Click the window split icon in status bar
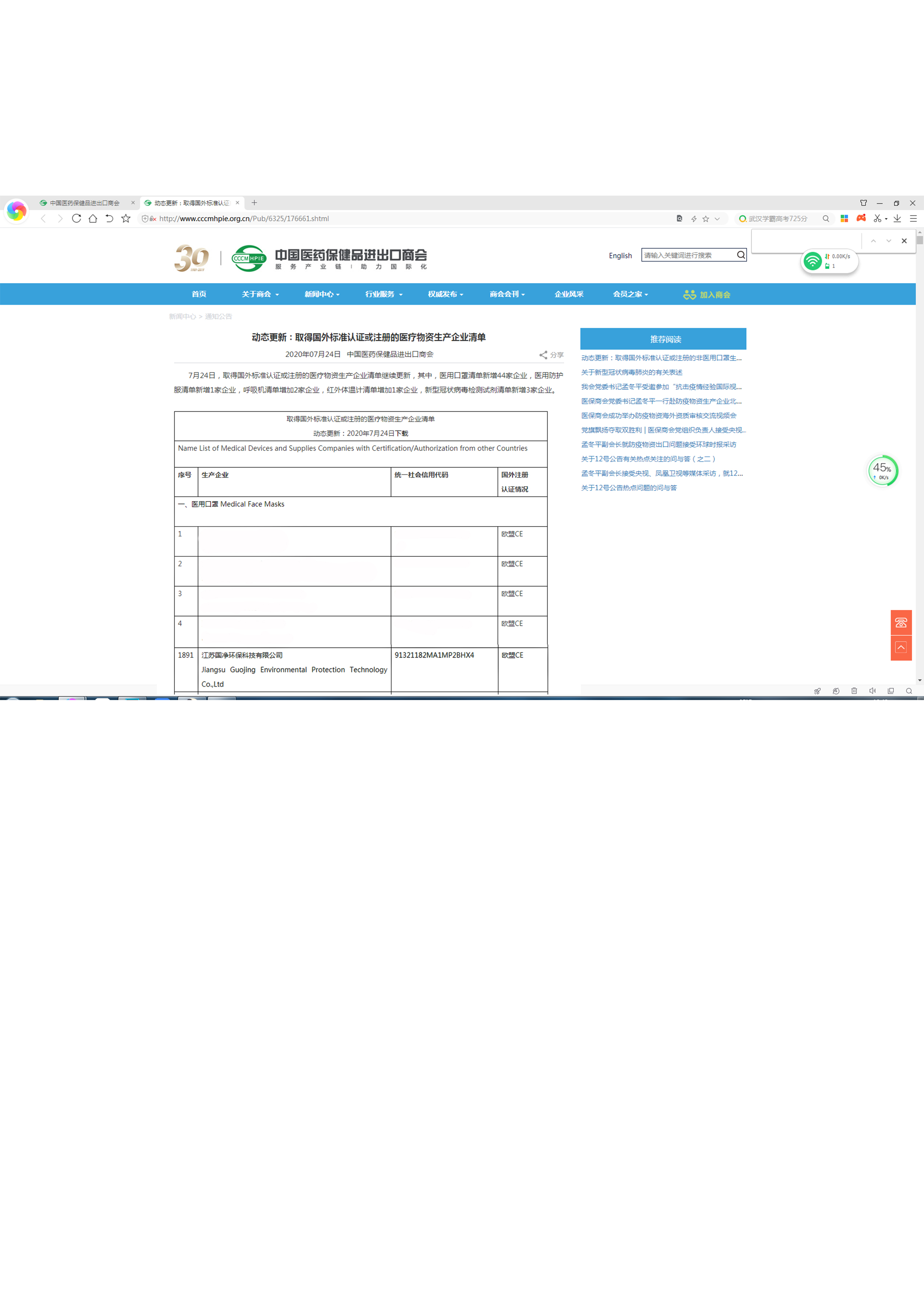 891,691
